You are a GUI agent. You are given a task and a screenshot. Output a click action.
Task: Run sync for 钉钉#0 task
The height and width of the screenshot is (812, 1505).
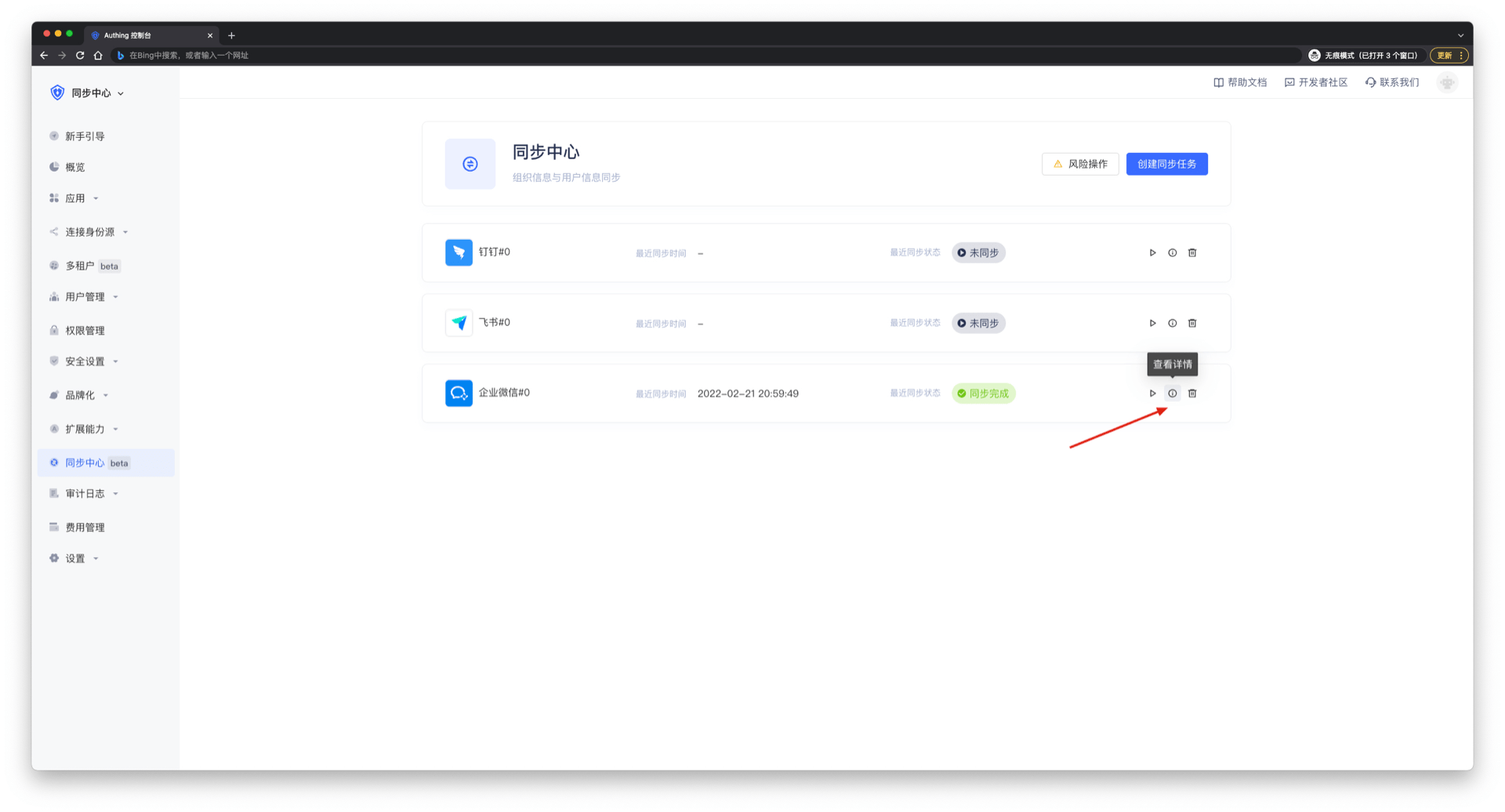1152,253
